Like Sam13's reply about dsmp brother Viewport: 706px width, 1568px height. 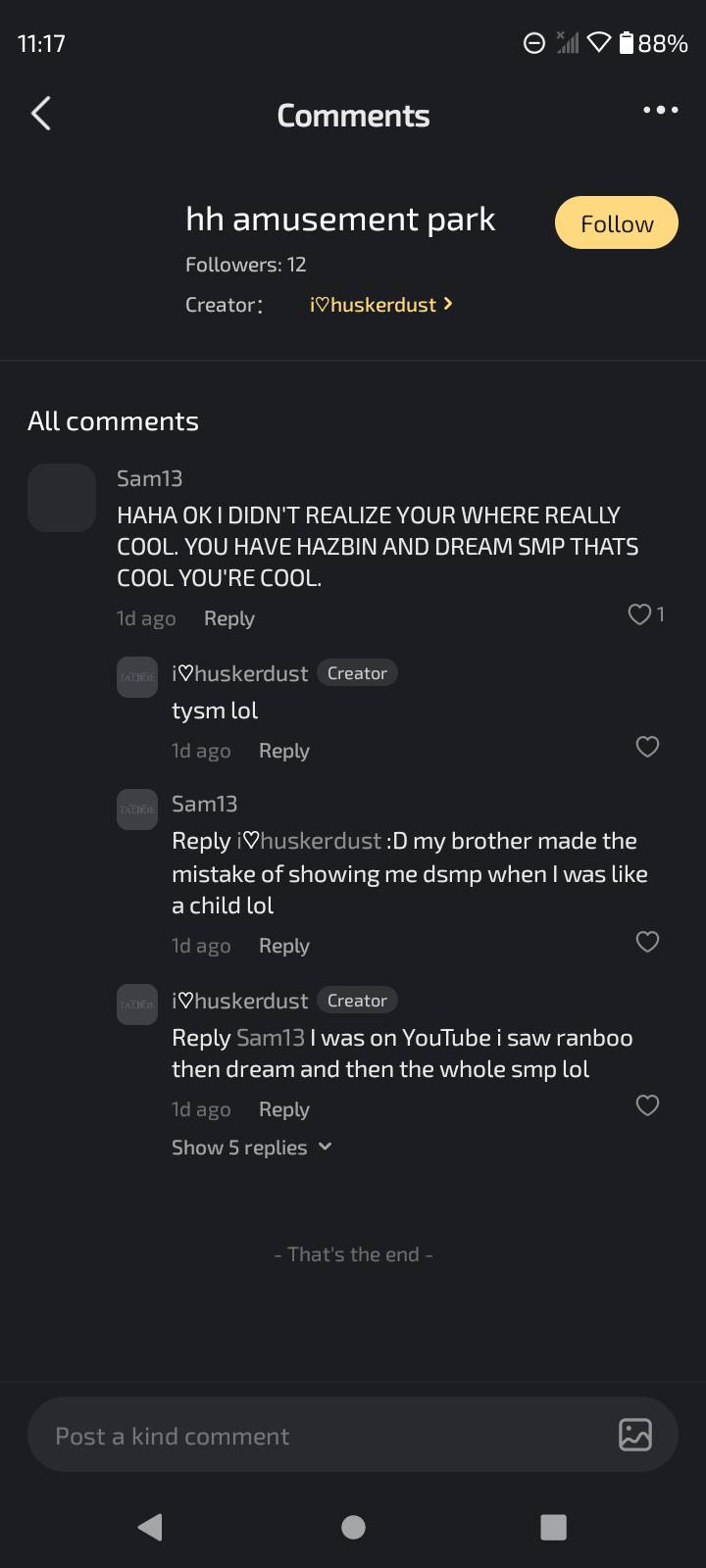[647, 942]
